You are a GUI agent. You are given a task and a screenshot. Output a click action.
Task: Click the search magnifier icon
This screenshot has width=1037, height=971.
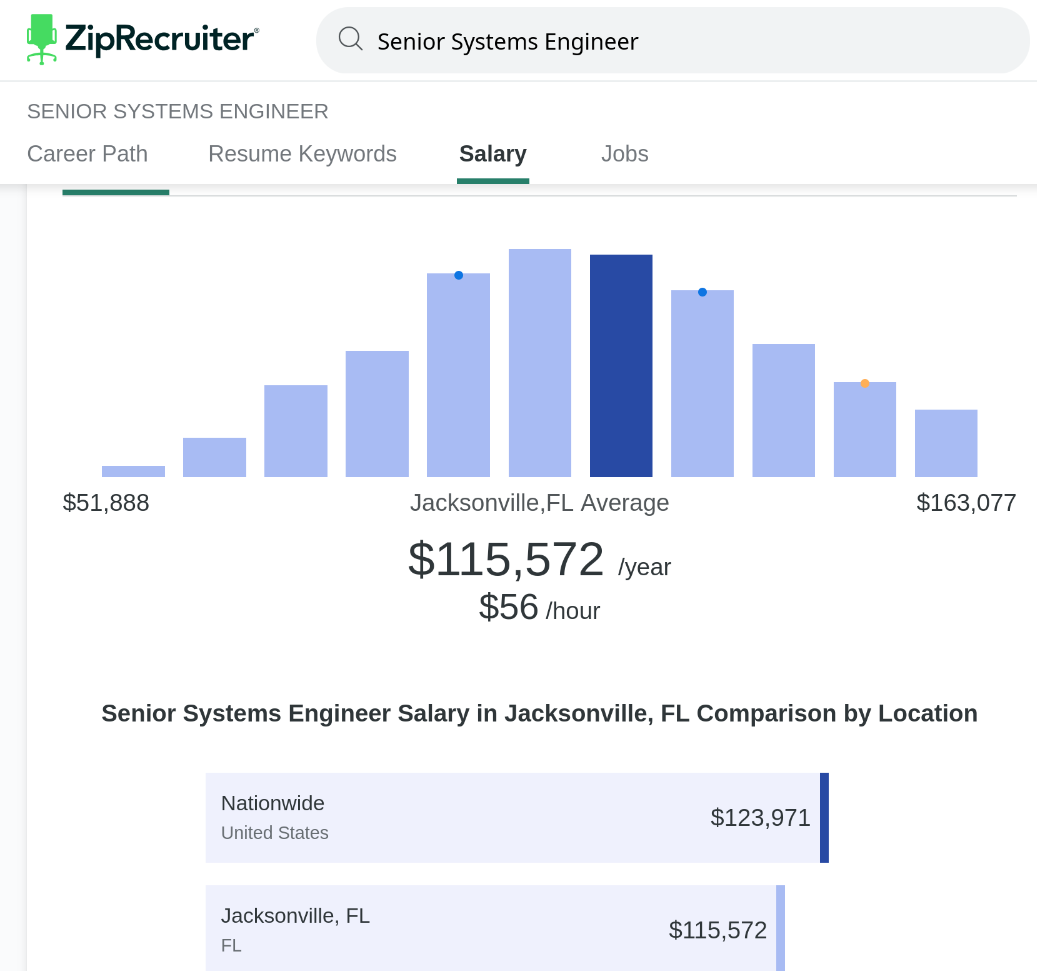pos(351,39)
